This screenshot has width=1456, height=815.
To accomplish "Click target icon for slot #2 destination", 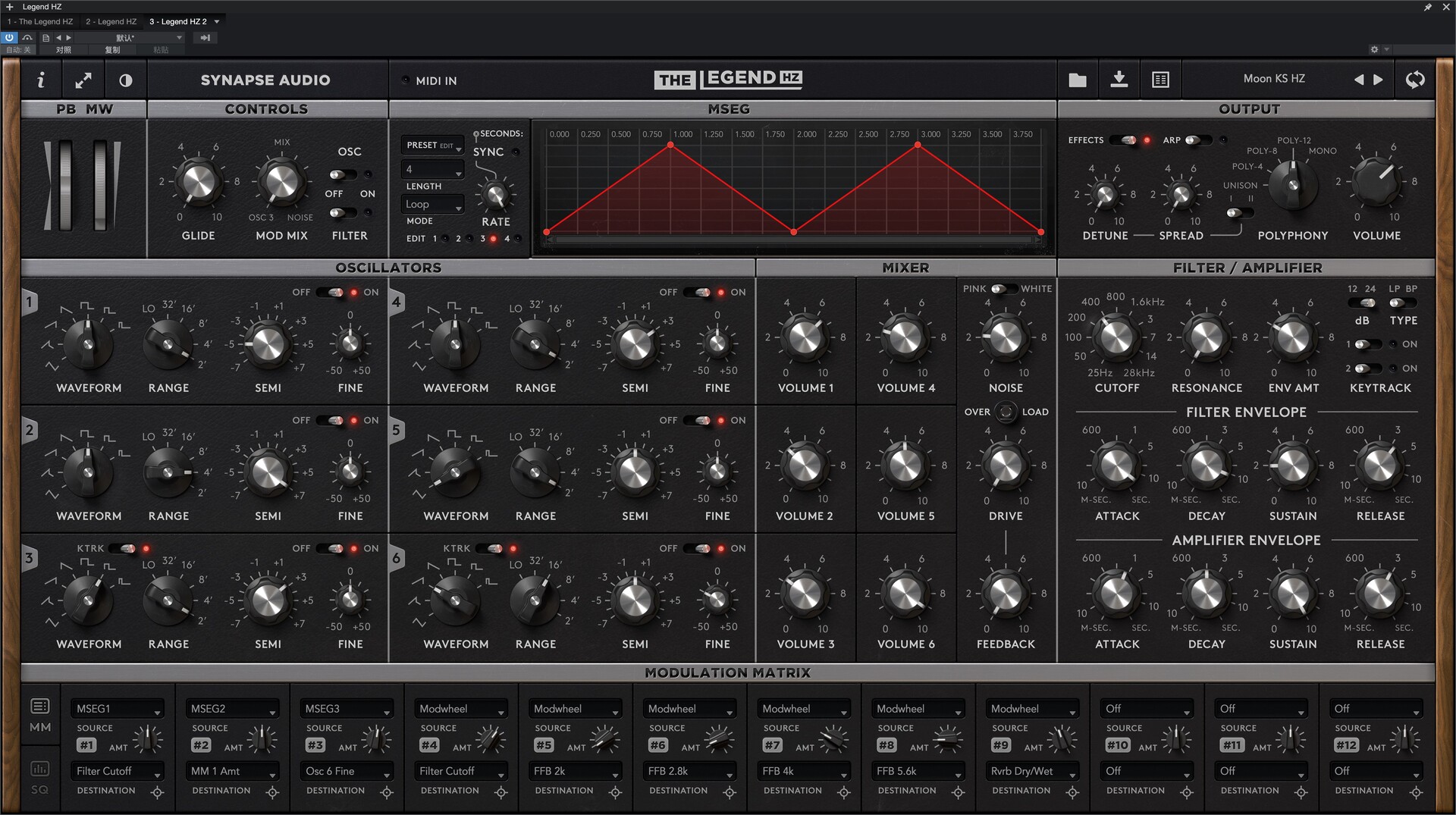I will click(272, 792).
